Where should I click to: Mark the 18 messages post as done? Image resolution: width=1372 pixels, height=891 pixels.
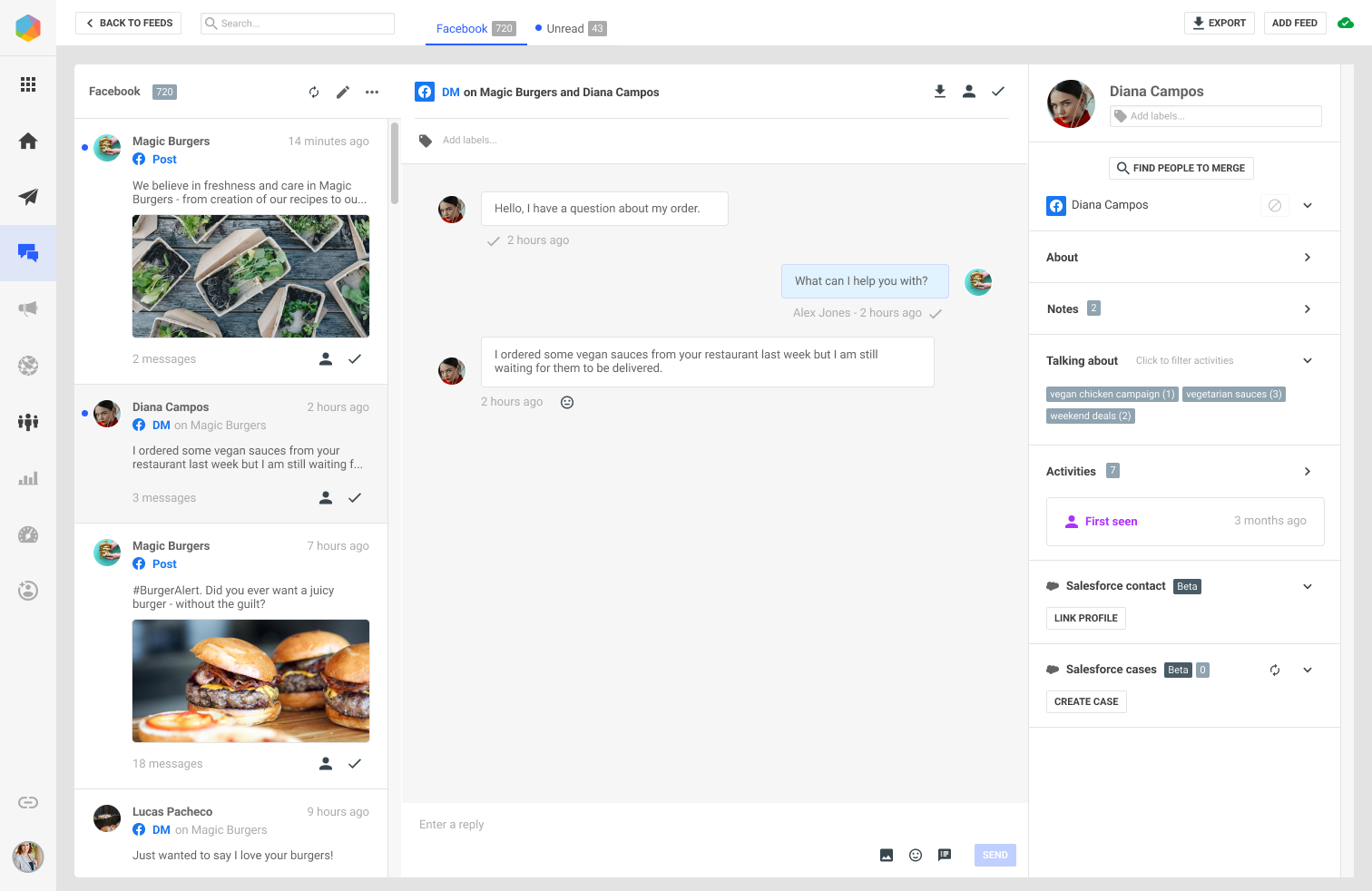tap(355, 764)
